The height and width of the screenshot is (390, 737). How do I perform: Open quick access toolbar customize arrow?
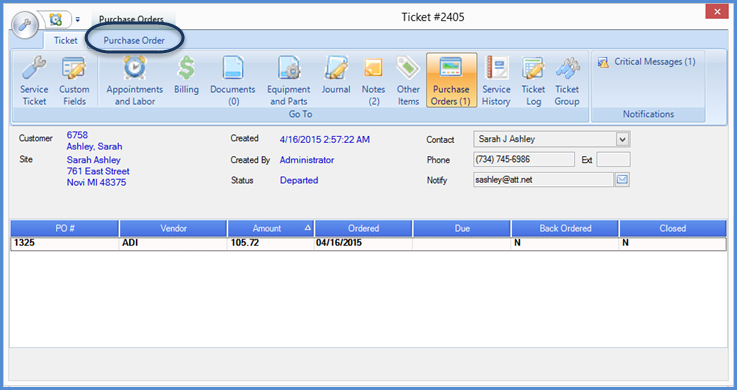[x=78, y=20]
